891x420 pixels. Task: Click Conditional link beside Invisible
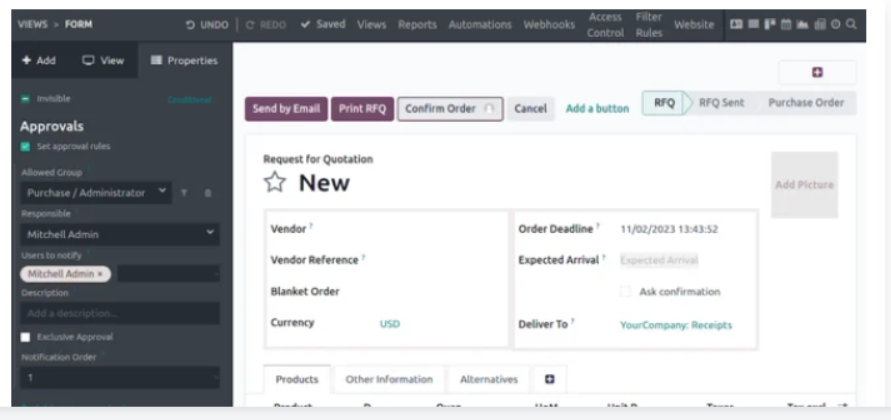189,100
